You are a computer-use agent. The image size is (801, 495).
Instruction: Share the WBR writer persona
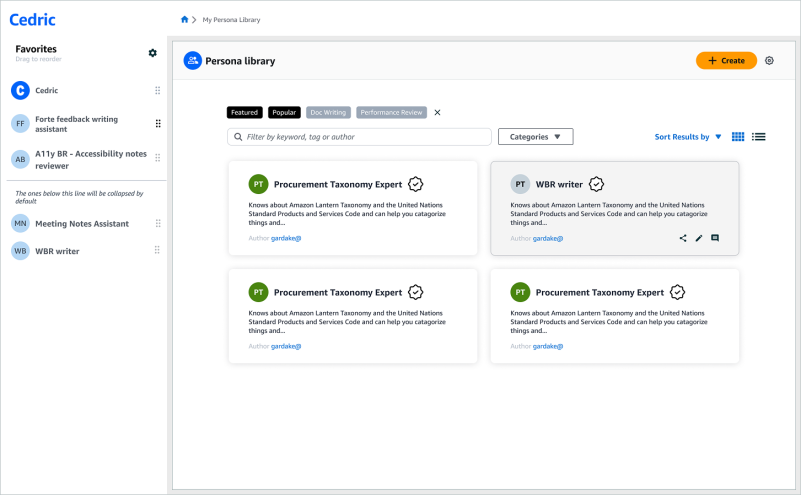point(683,238)
